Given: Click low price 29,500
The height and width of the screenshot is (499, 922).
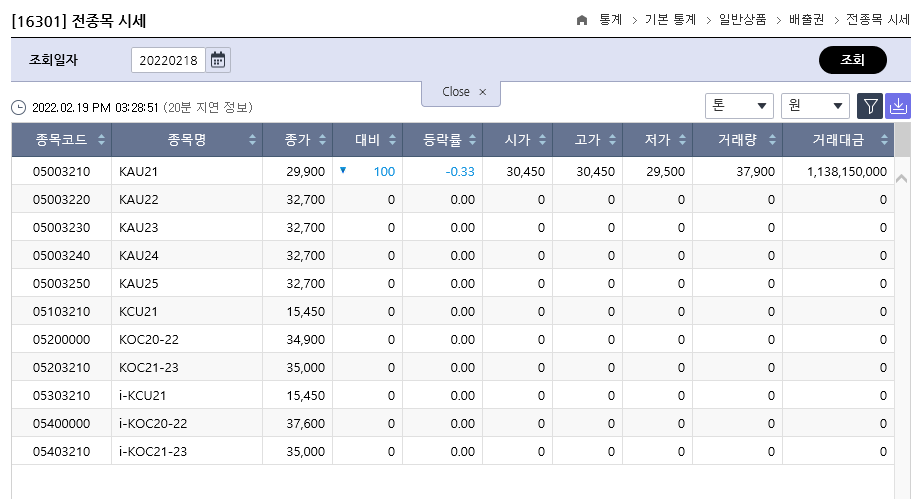Looking at the screenshot, I should pyautogui.click(x=666, y=172).
